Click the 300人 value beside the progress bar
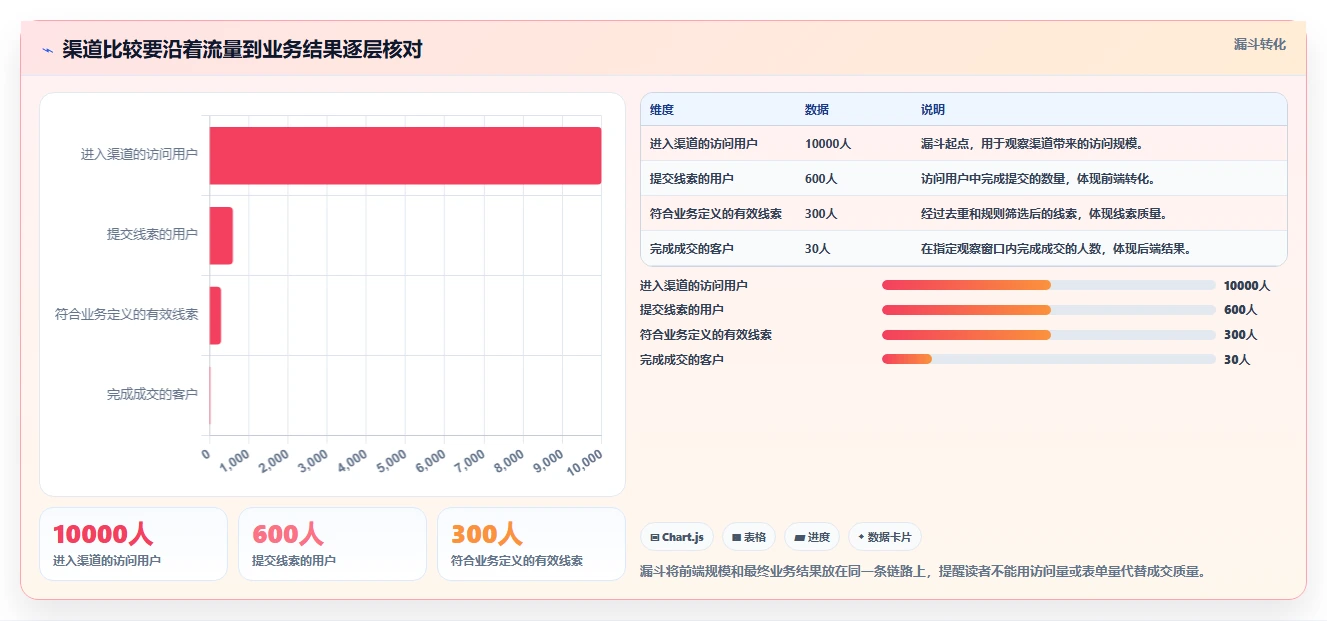Image resolution: width=1327 pixels, height=621 pixels. pyautogui.click(x=1240, y=335)
